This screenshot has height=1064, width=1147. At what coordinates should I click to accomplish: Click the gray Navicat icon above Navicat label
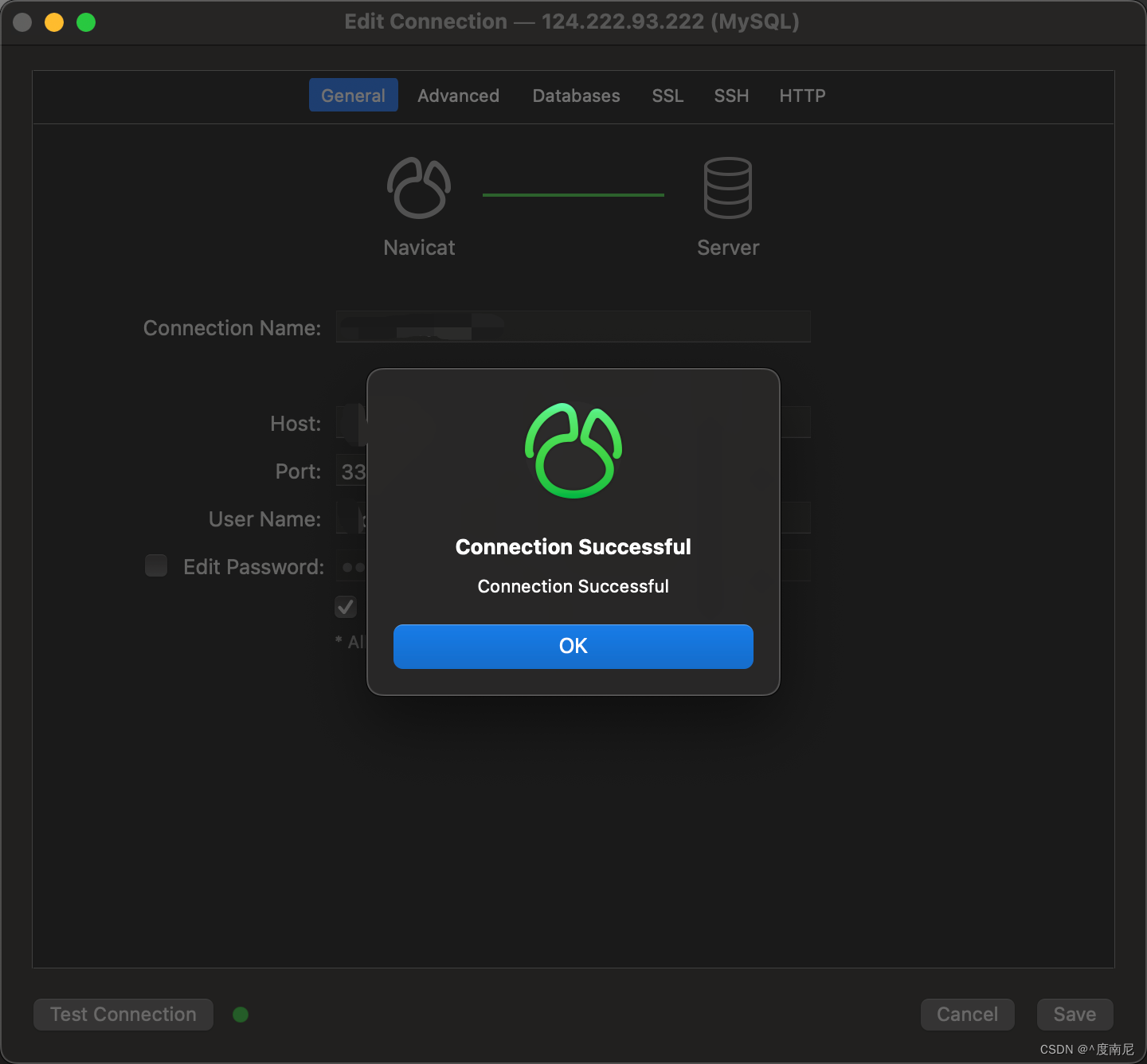(419, 188)
